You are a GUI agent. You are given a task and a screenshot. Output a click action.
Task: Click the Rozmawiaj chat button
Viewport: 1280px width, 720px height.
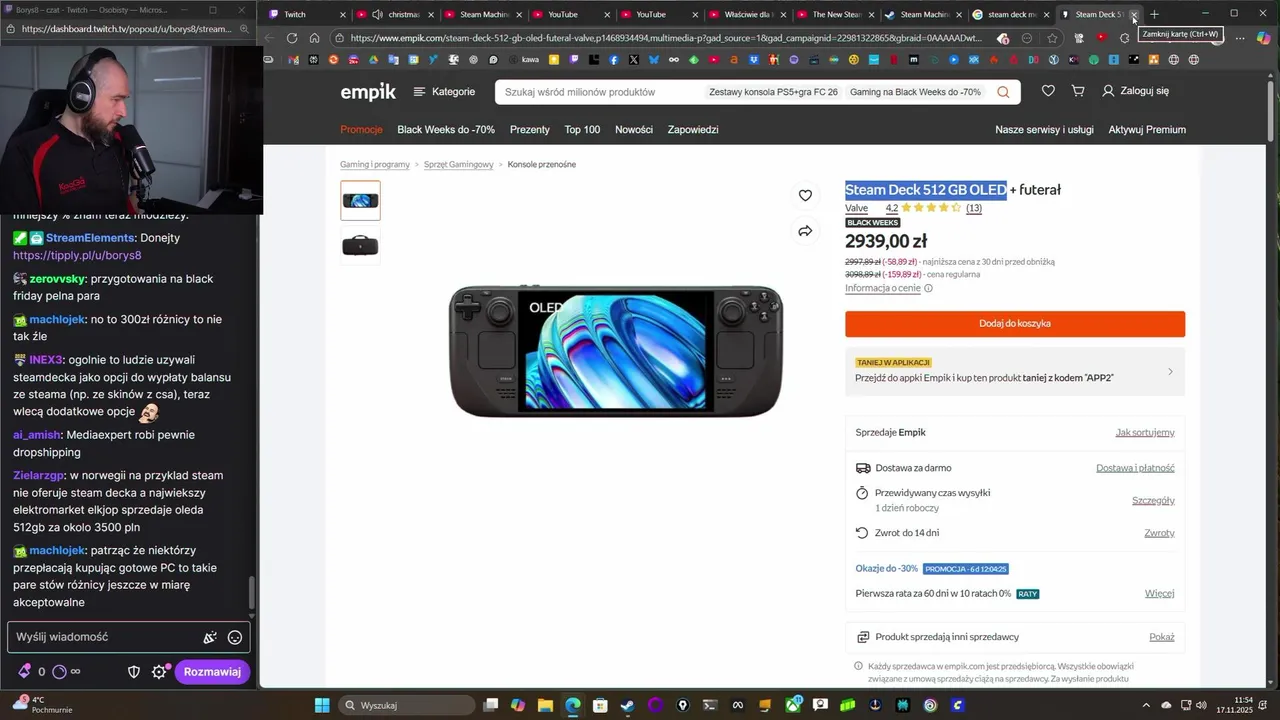[212, 672]
